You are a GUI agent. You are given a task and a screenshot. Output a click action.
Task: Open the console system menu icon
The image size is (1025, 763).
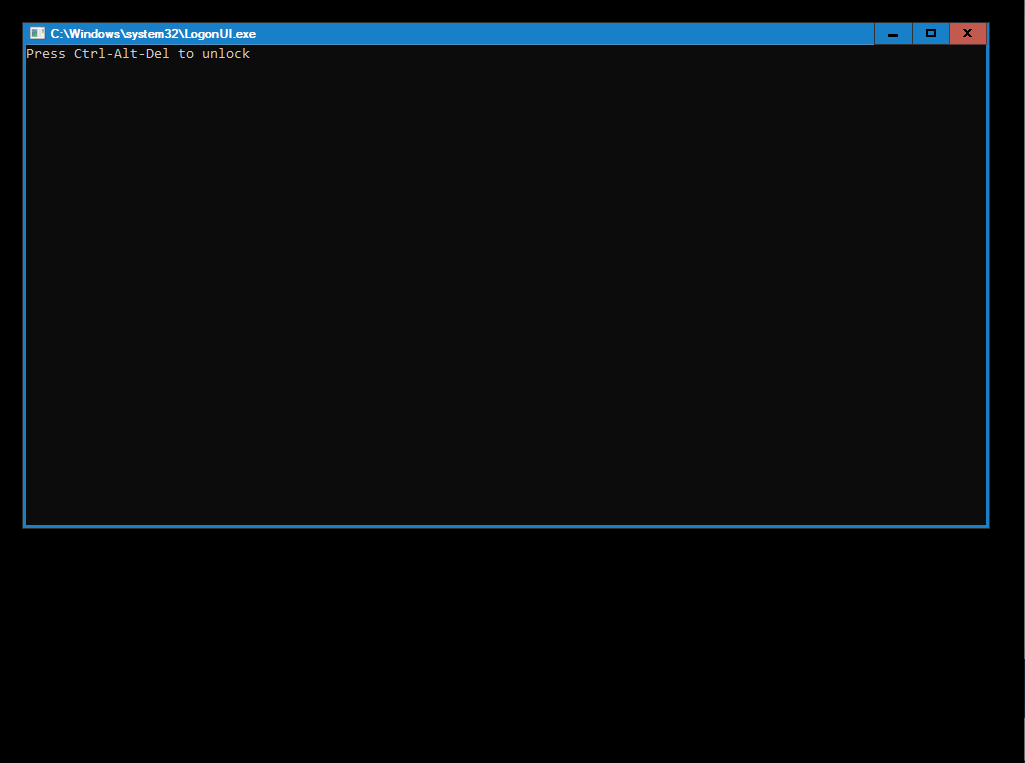38,34
